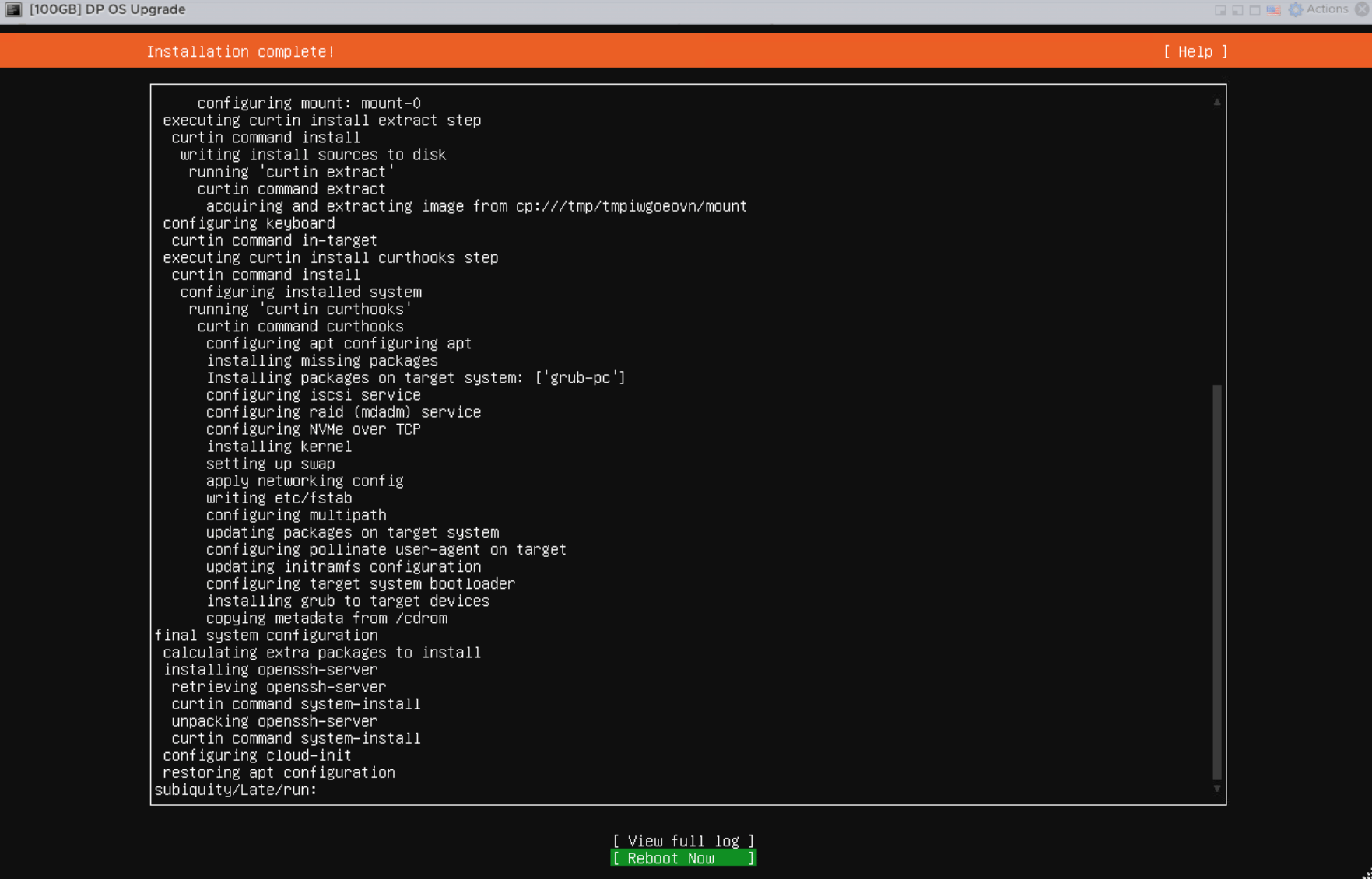Change US flag keyboard layout
This screenshot has height=879, width=1372.
[1273, 10]
